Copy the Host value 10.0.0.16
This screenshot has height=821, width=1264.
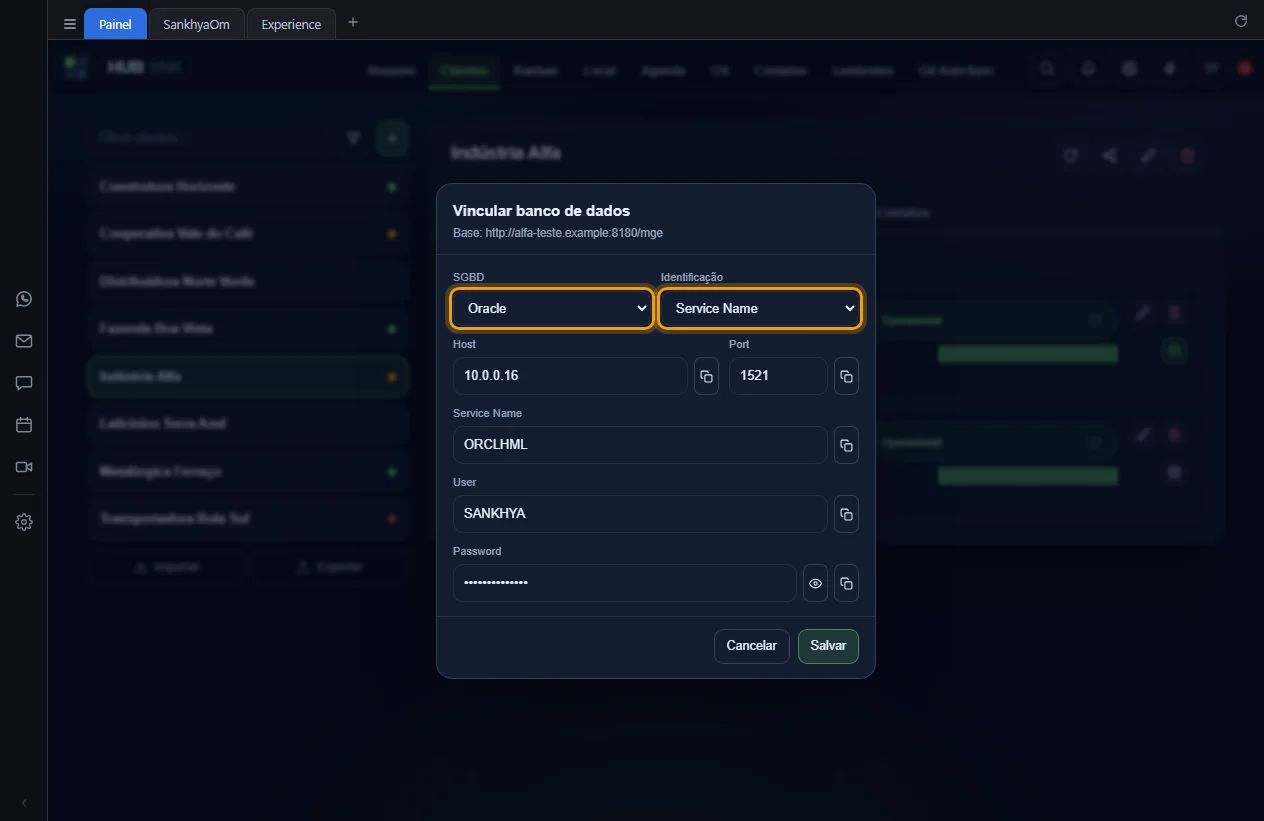coord(706,376)
